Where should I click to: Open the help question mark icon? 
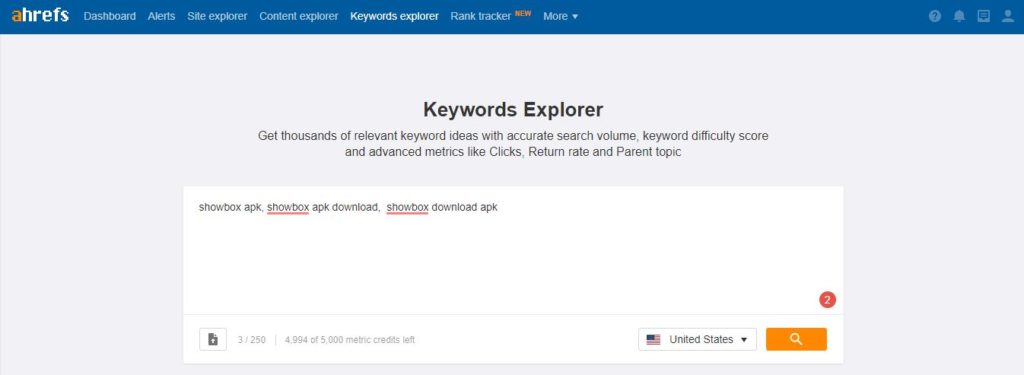[x=935, y=16]
